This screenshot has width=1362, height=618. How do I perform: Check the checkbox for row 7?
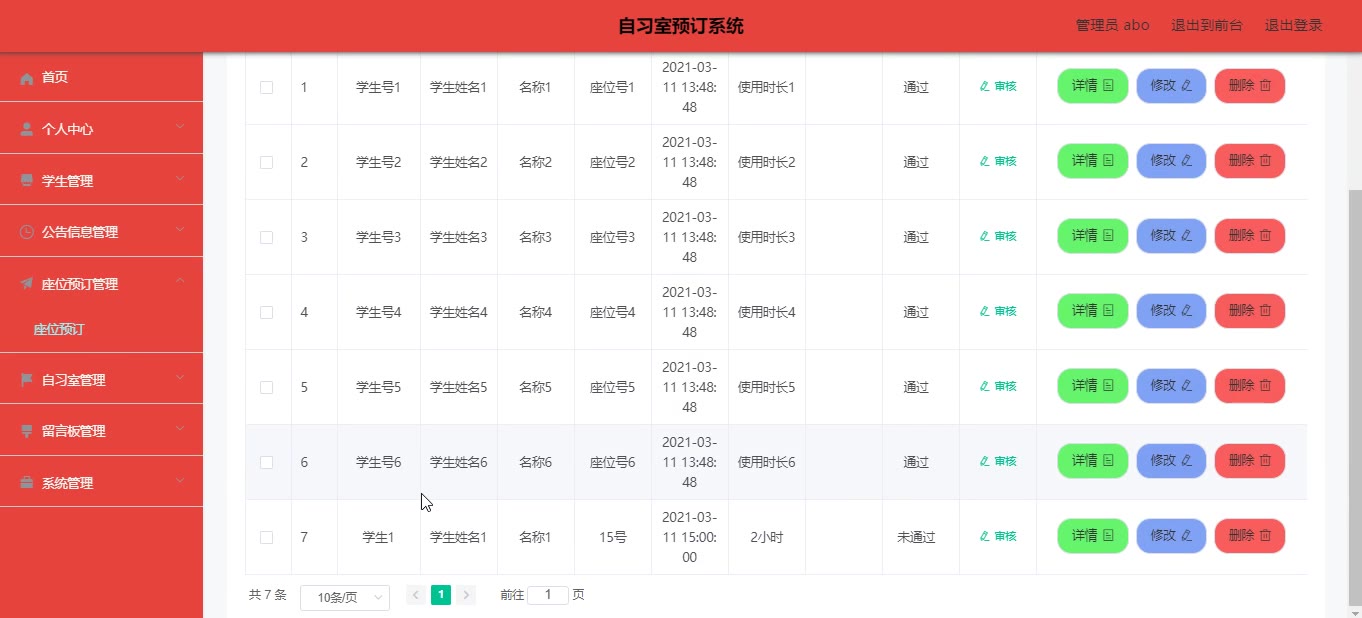click(266, 537)
